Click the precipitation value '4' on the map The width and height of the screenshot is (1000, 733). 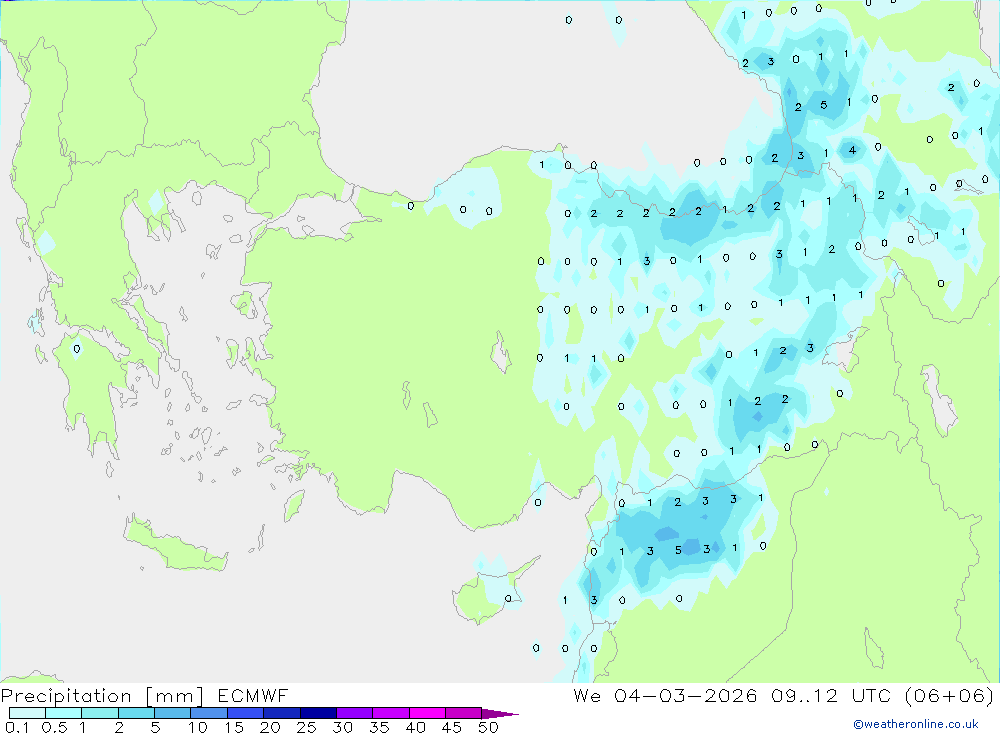852,151
